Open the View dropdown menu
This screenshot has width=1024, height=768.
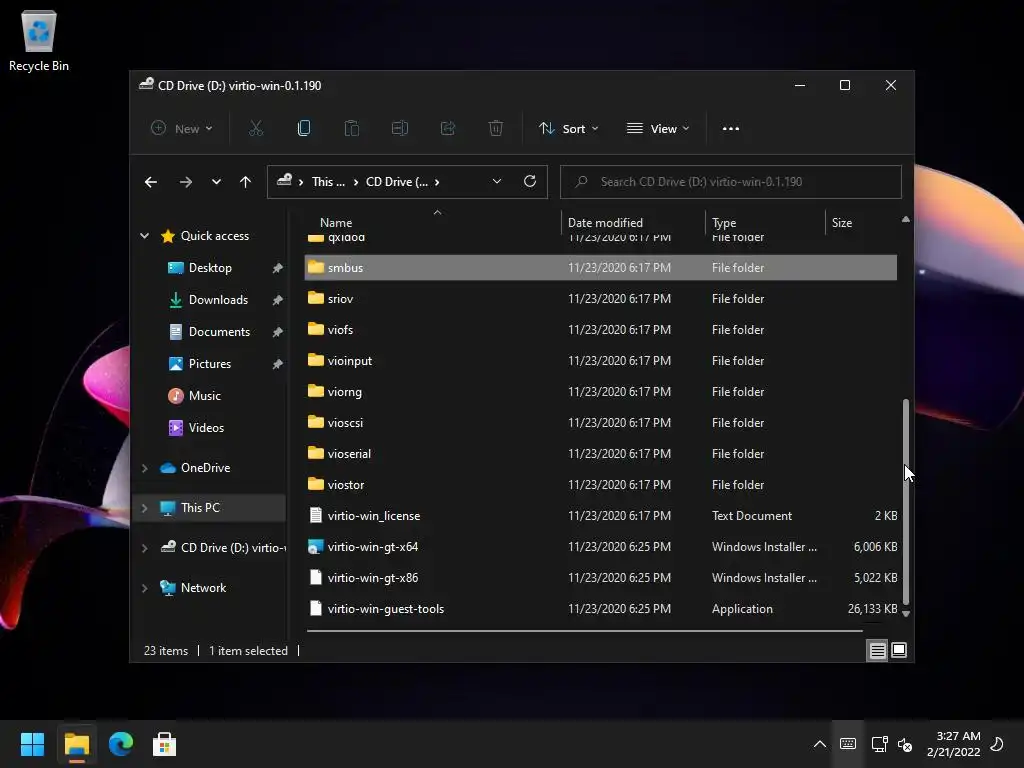tap(658, 129)
